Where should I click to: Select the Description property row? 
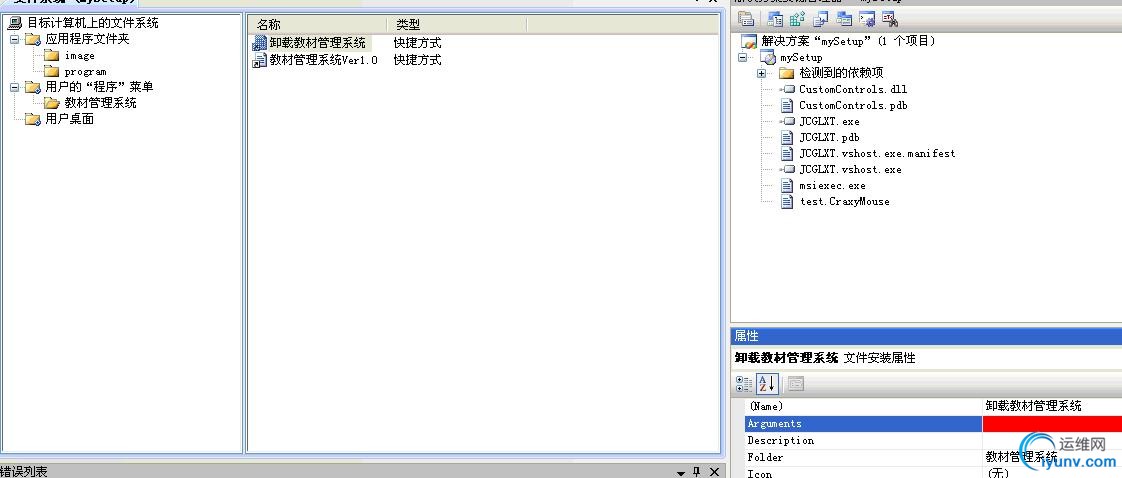pyautogui.click(x=933, y=441)
